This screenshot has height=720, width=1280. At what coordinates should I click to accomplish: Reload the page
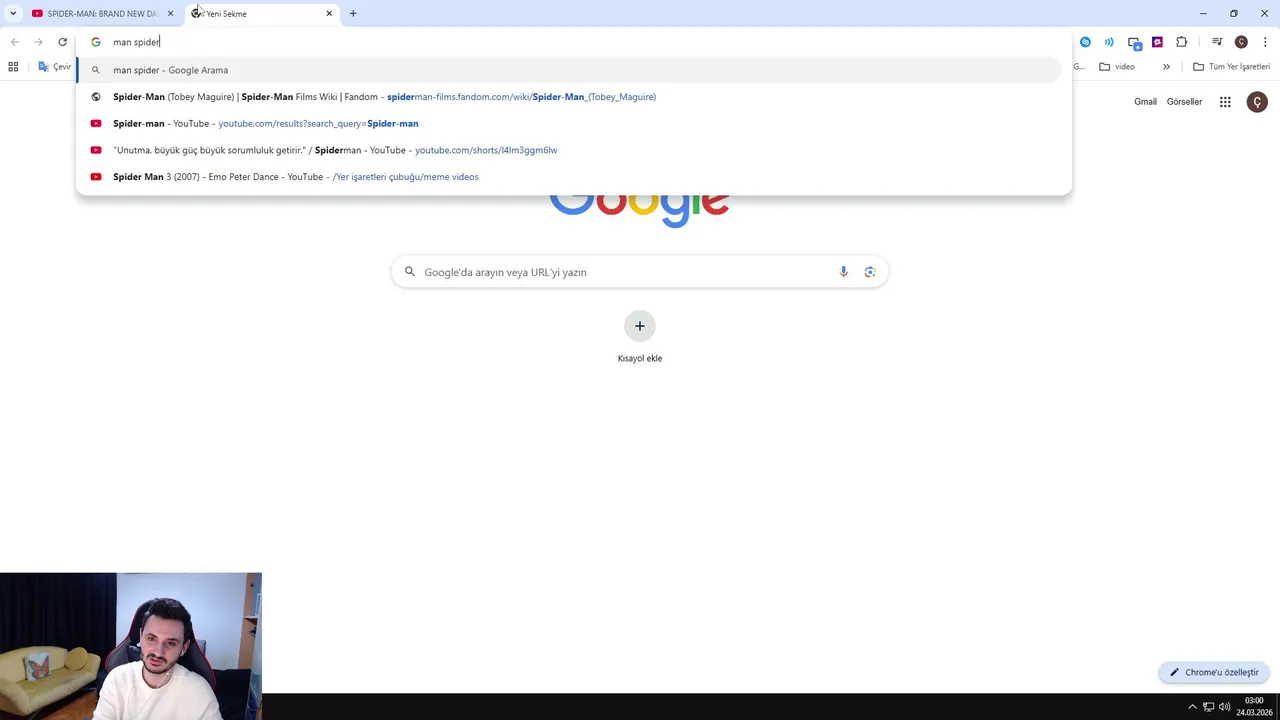click(62, 42)
